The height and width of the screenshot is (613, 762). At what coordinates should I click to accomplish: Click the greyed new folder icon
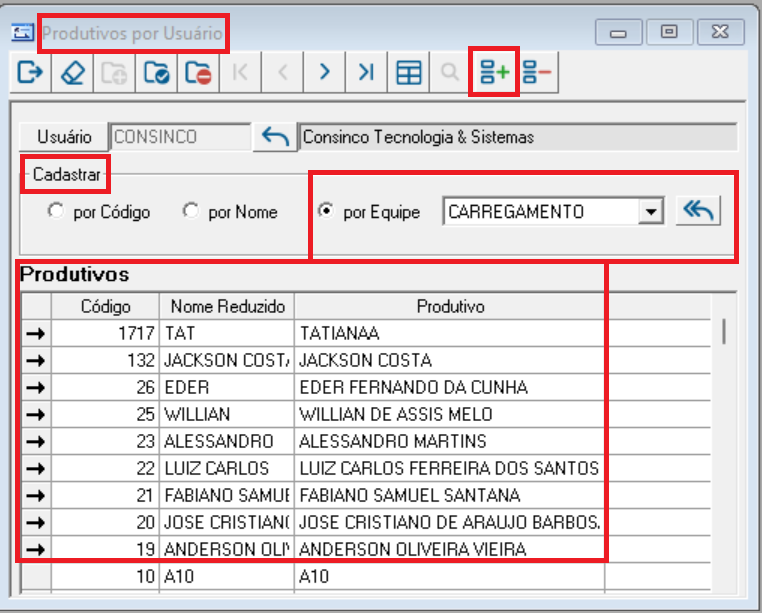click(x=114, y=73)
